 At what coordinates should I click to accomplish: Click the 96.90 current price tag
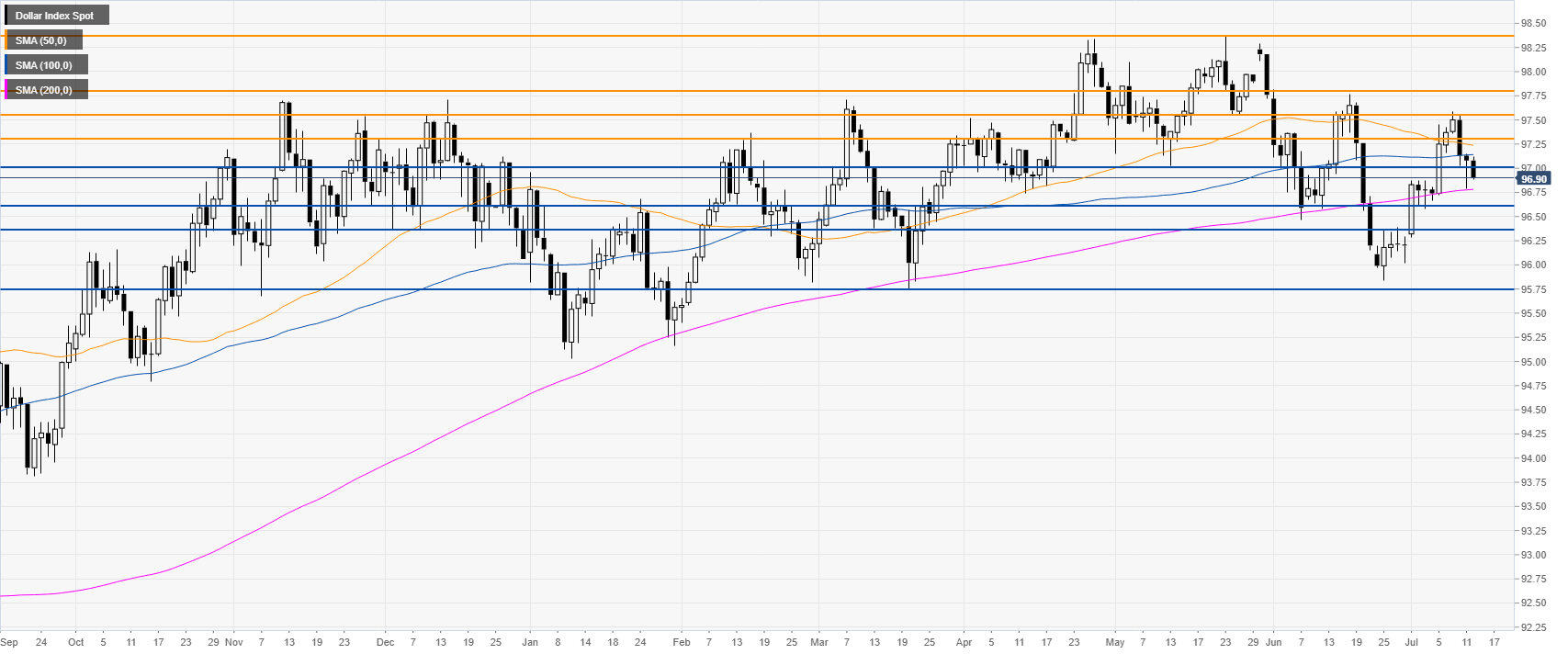1533,179
